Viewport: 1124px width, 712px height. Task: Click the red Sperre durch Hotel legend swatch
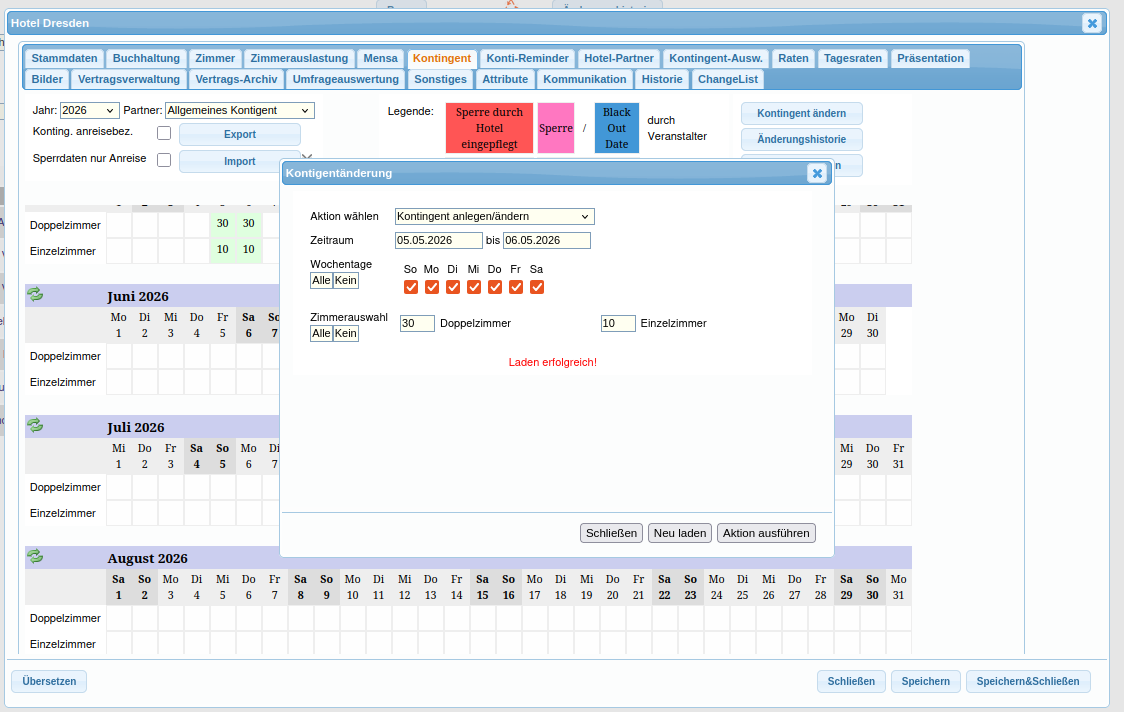pos(489,128)
